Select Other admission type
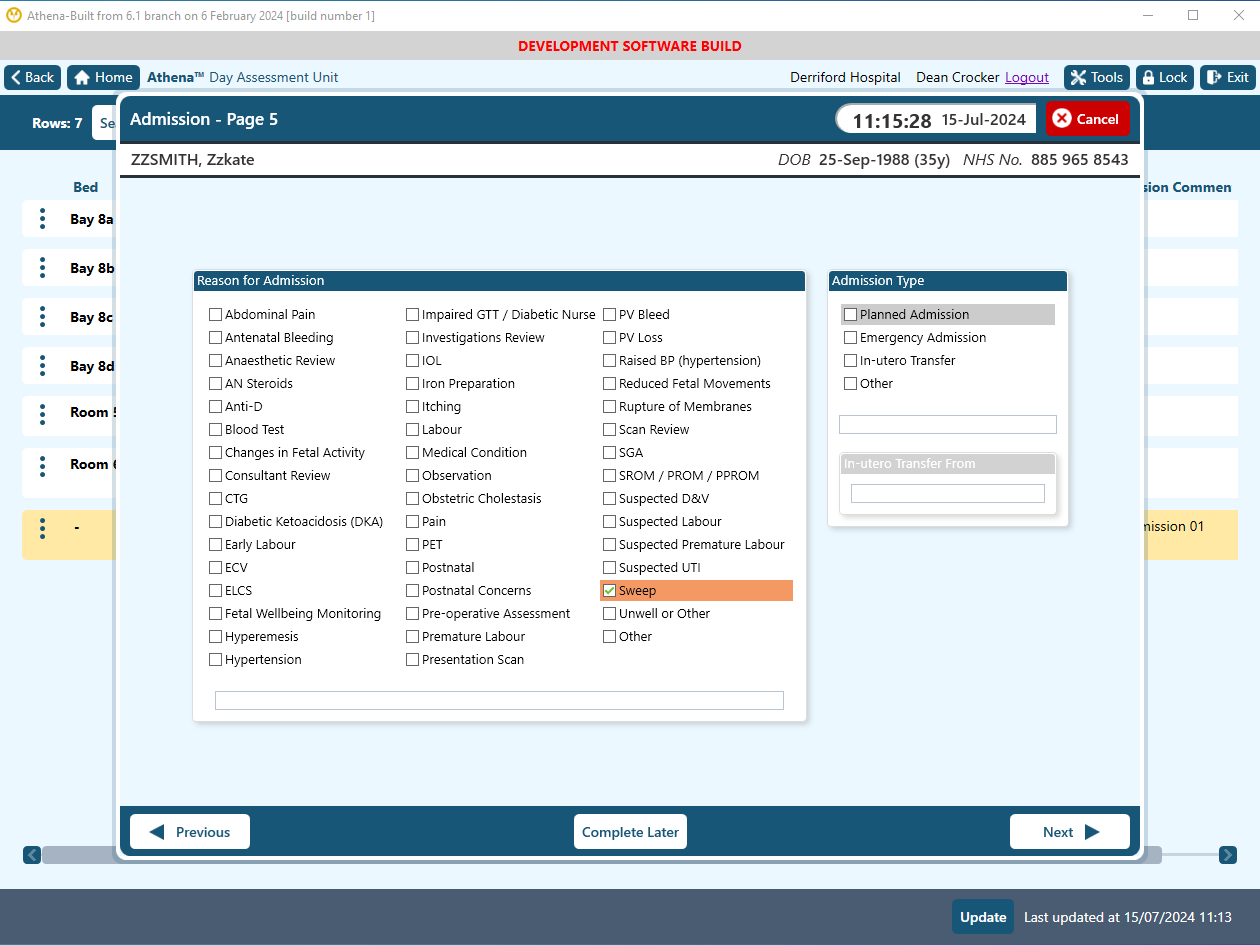 (850, 383)
